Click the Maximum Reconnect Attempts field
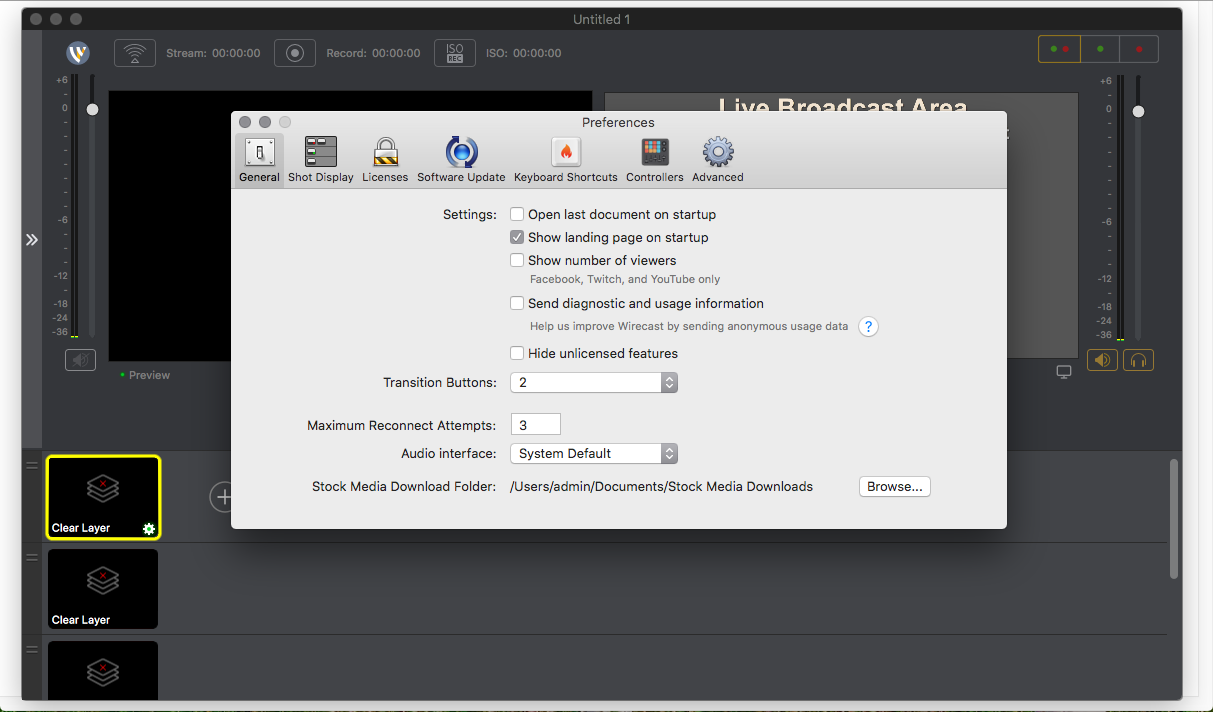1213x712 pixels. [x=535, y=425]
